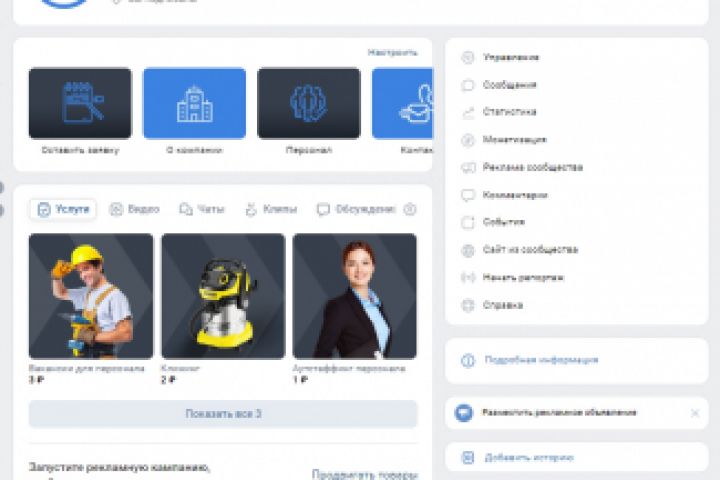This screenshot has width=720, height=480.
Task: Open the Подробная информация link
Action: tap(541, 360)
